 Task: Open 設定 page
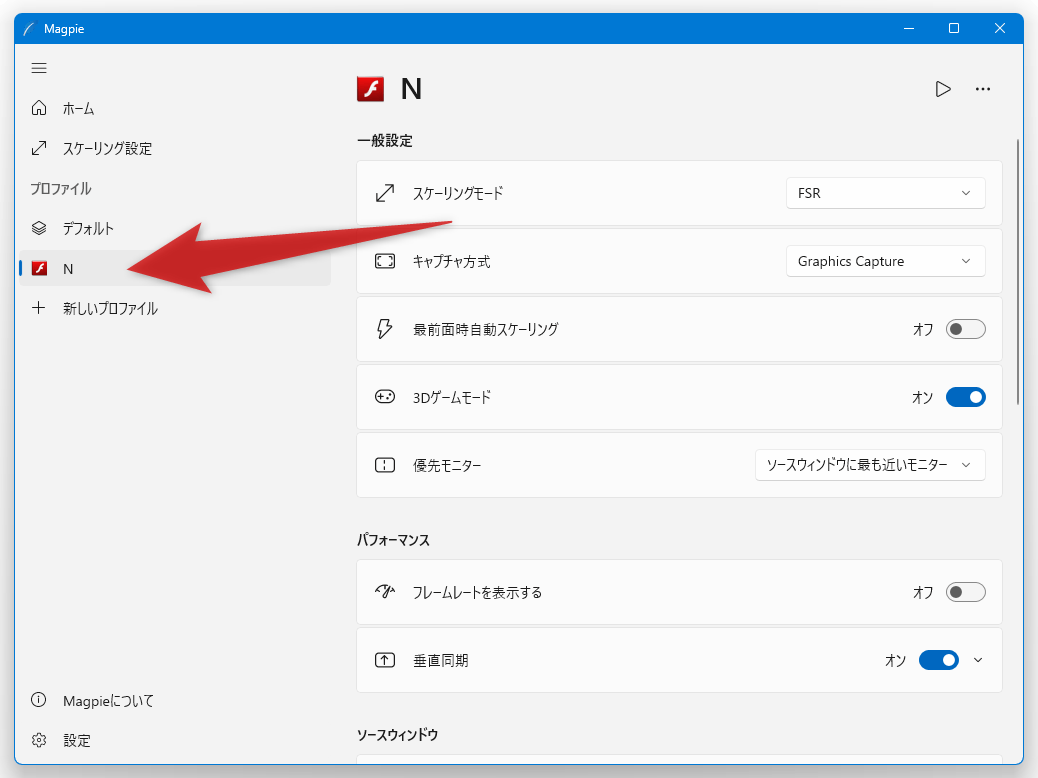pos(175,740)
